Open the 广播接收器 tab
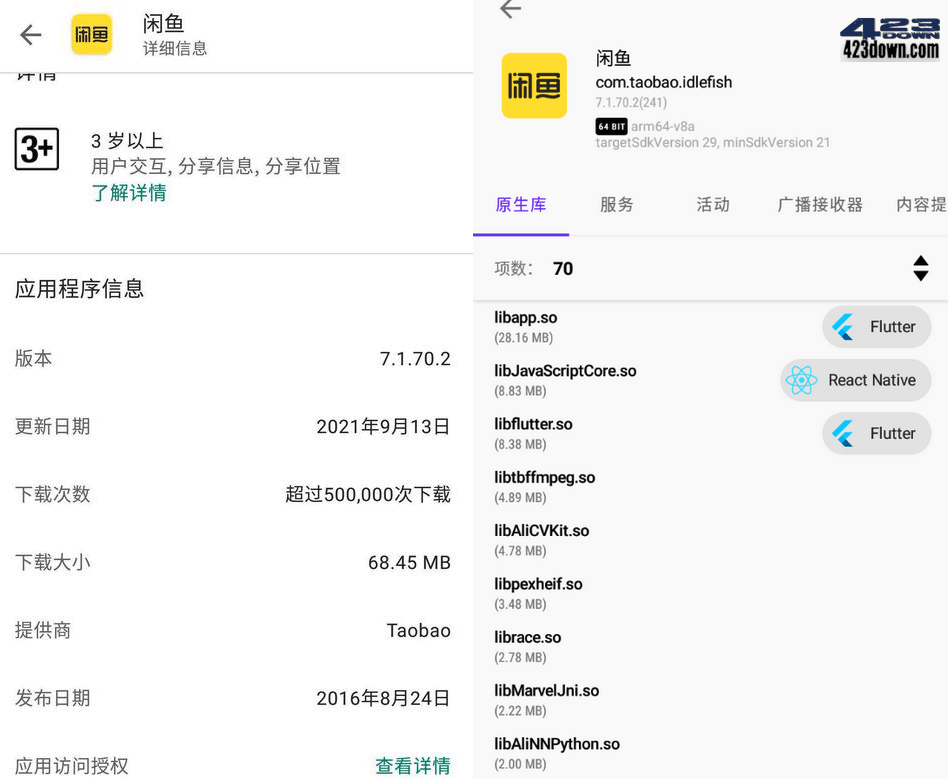Viewport: 948px width, 779px height. click(820, 205)
